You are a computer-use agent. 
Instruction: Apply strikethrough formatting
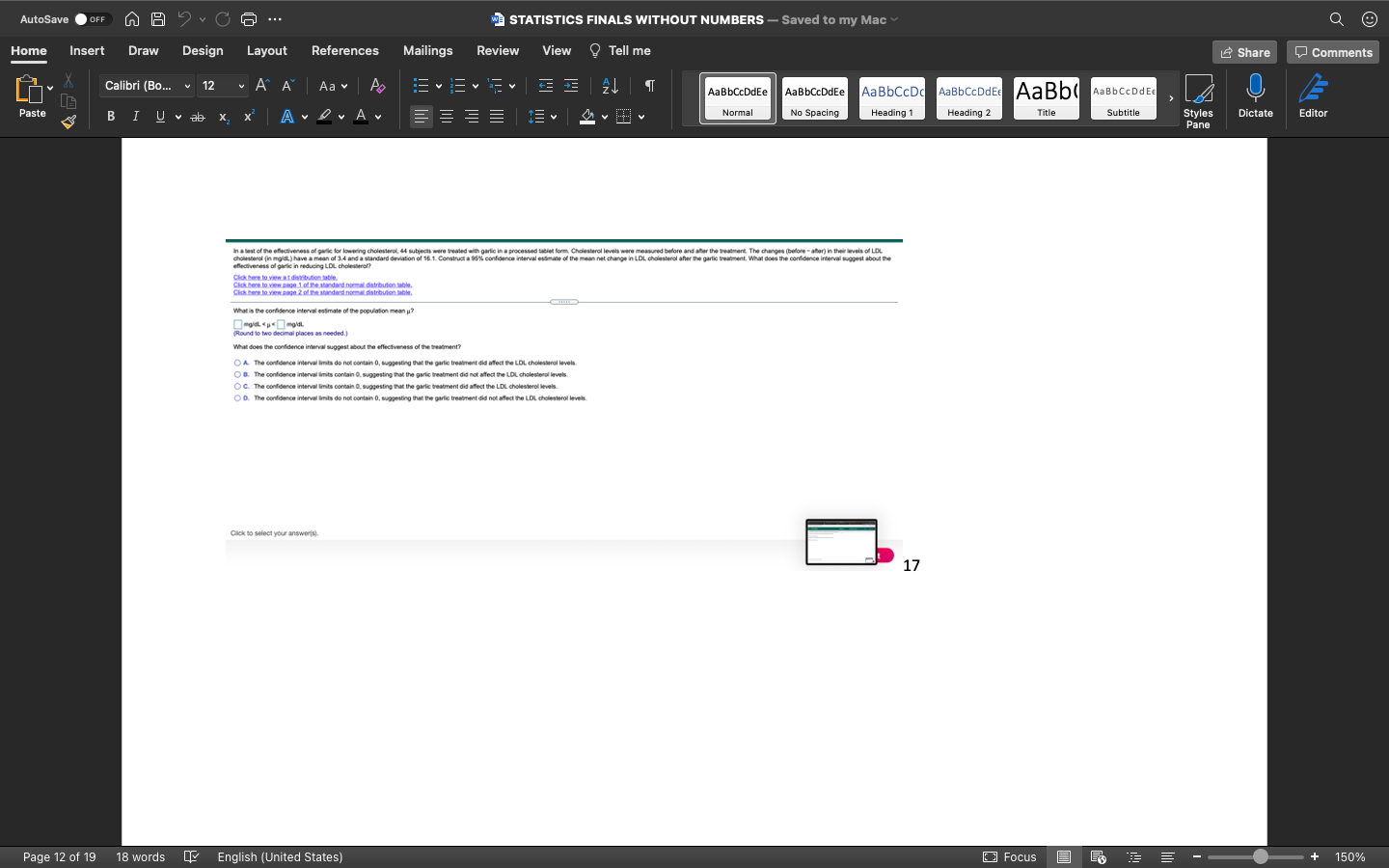coord(198,117)
